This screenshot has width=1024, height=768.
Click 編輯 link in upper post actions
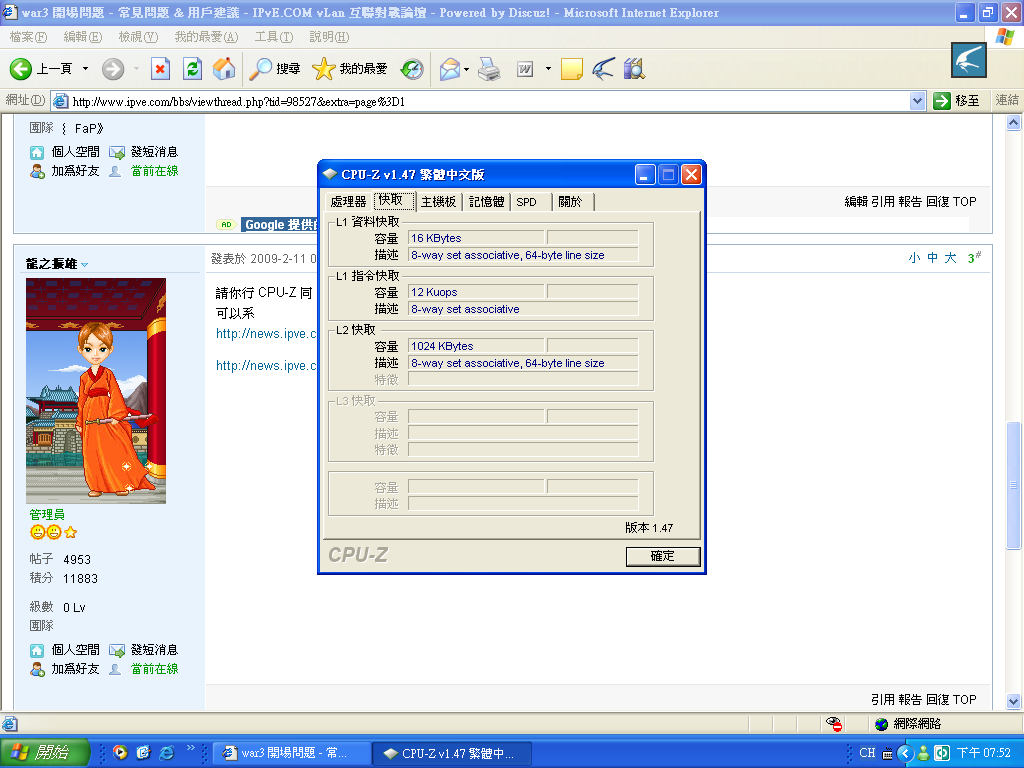(x=856, y=202)
